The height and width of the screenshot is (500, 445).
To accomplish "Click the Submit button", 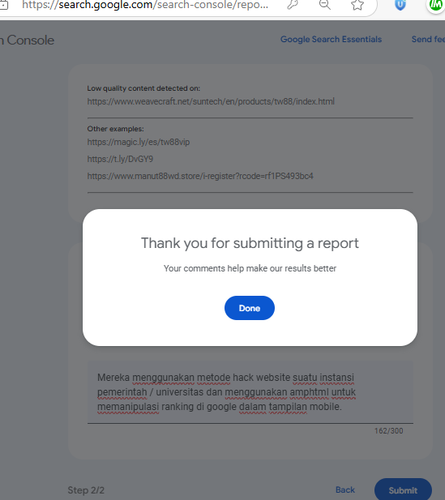I will point(403,490).
